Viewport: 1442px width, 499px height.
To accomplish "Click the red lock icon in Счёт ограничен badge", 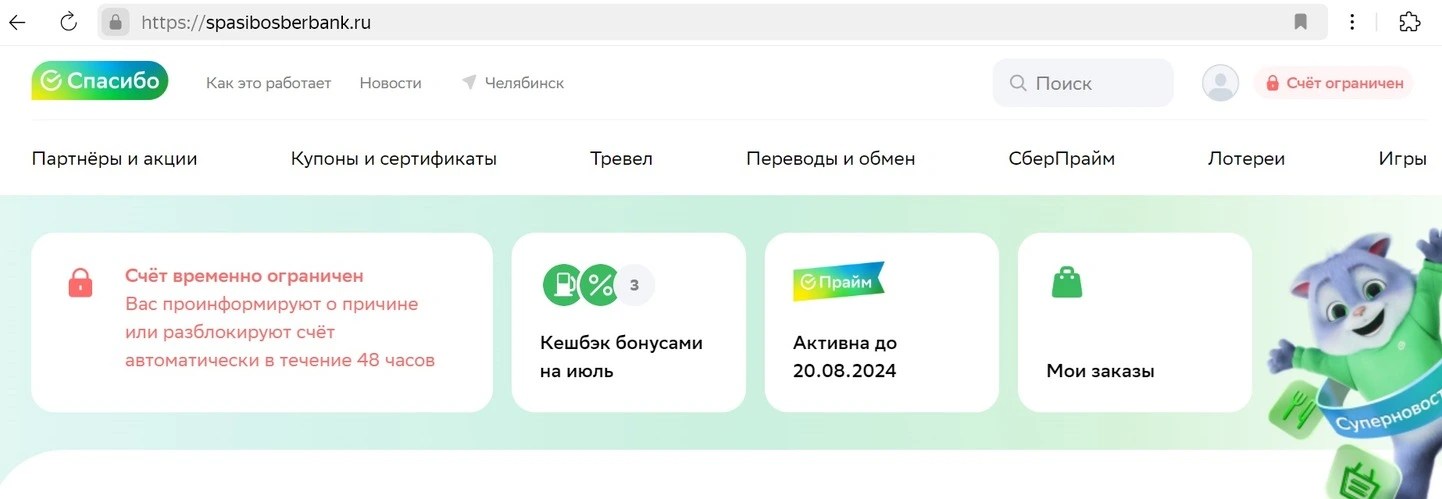I will point(1272,83).
